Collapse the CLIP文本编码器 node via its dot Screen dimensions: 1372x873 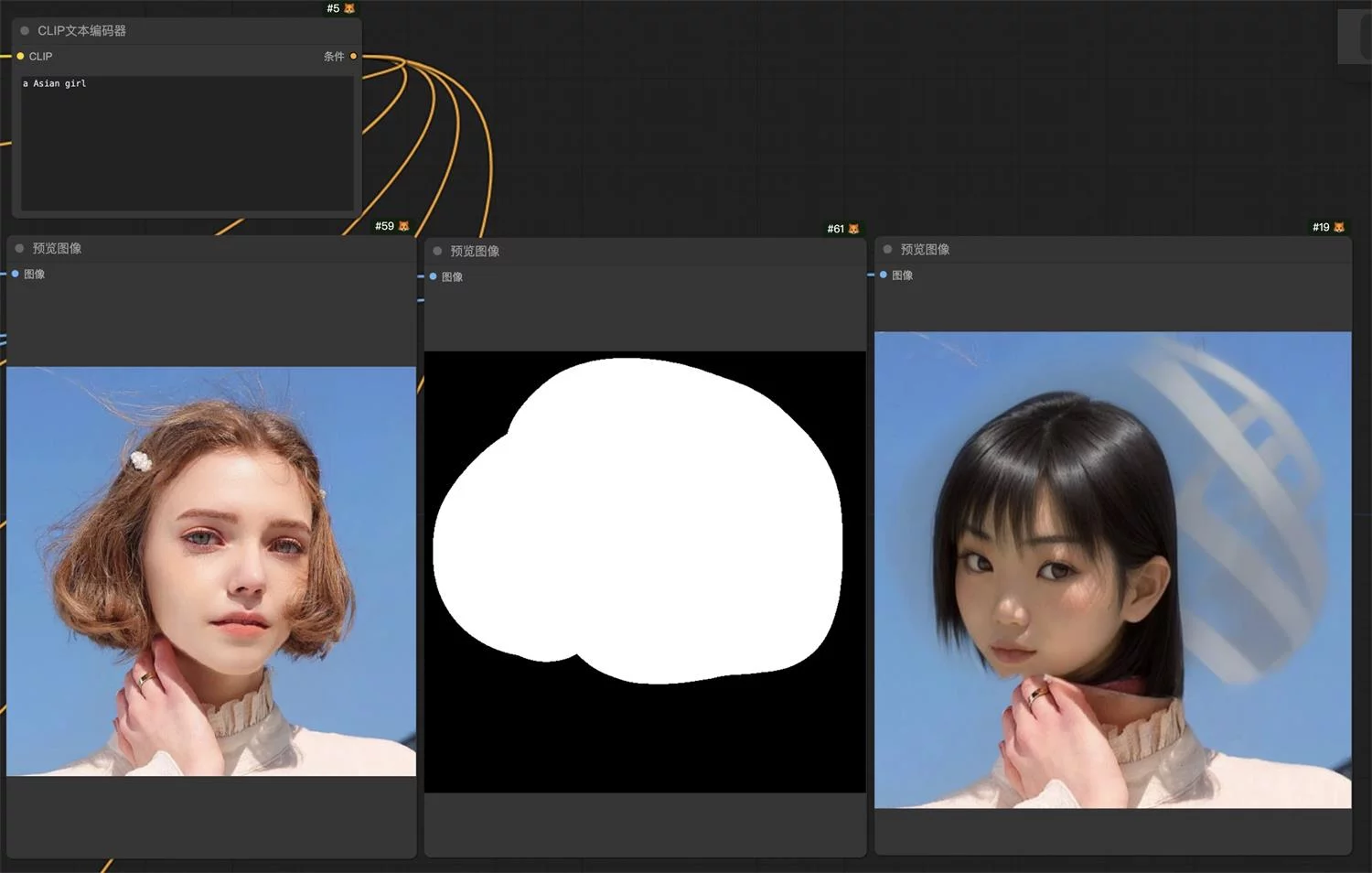25,30
